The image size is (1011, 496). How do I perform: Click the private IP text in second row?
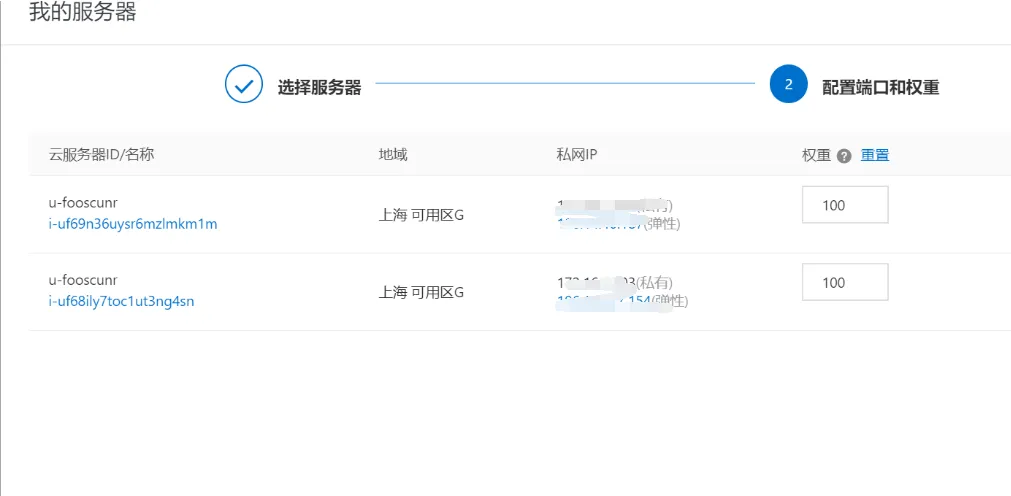615,283
